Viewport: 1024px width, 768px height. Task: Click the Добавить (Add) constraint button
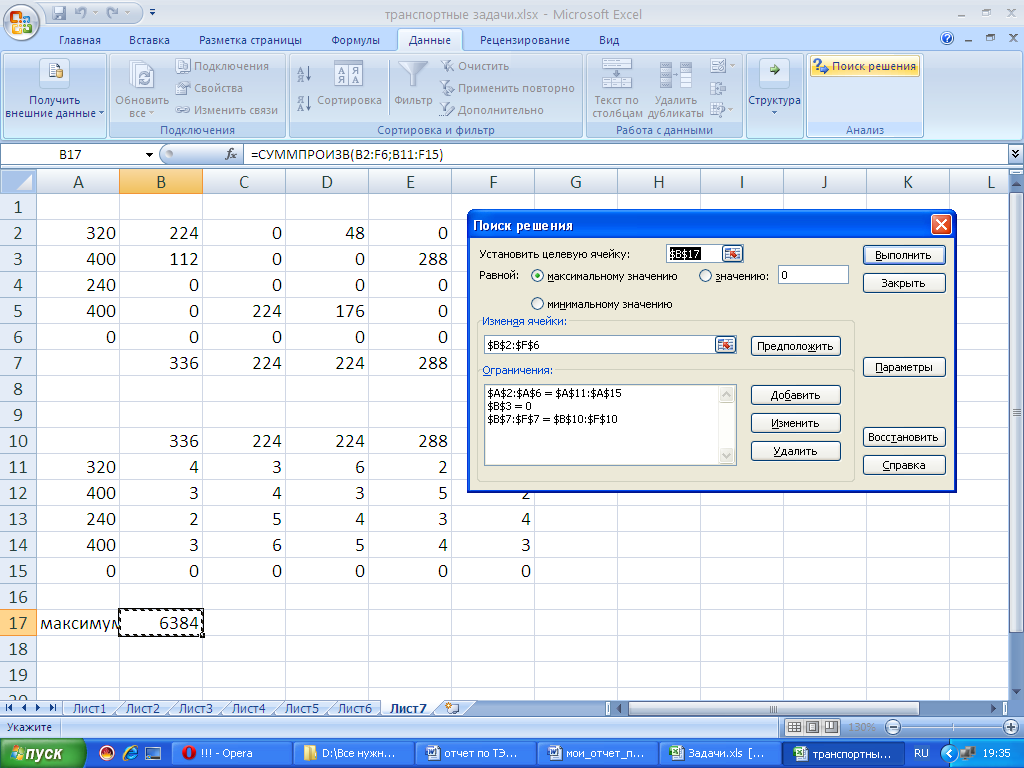795,395
